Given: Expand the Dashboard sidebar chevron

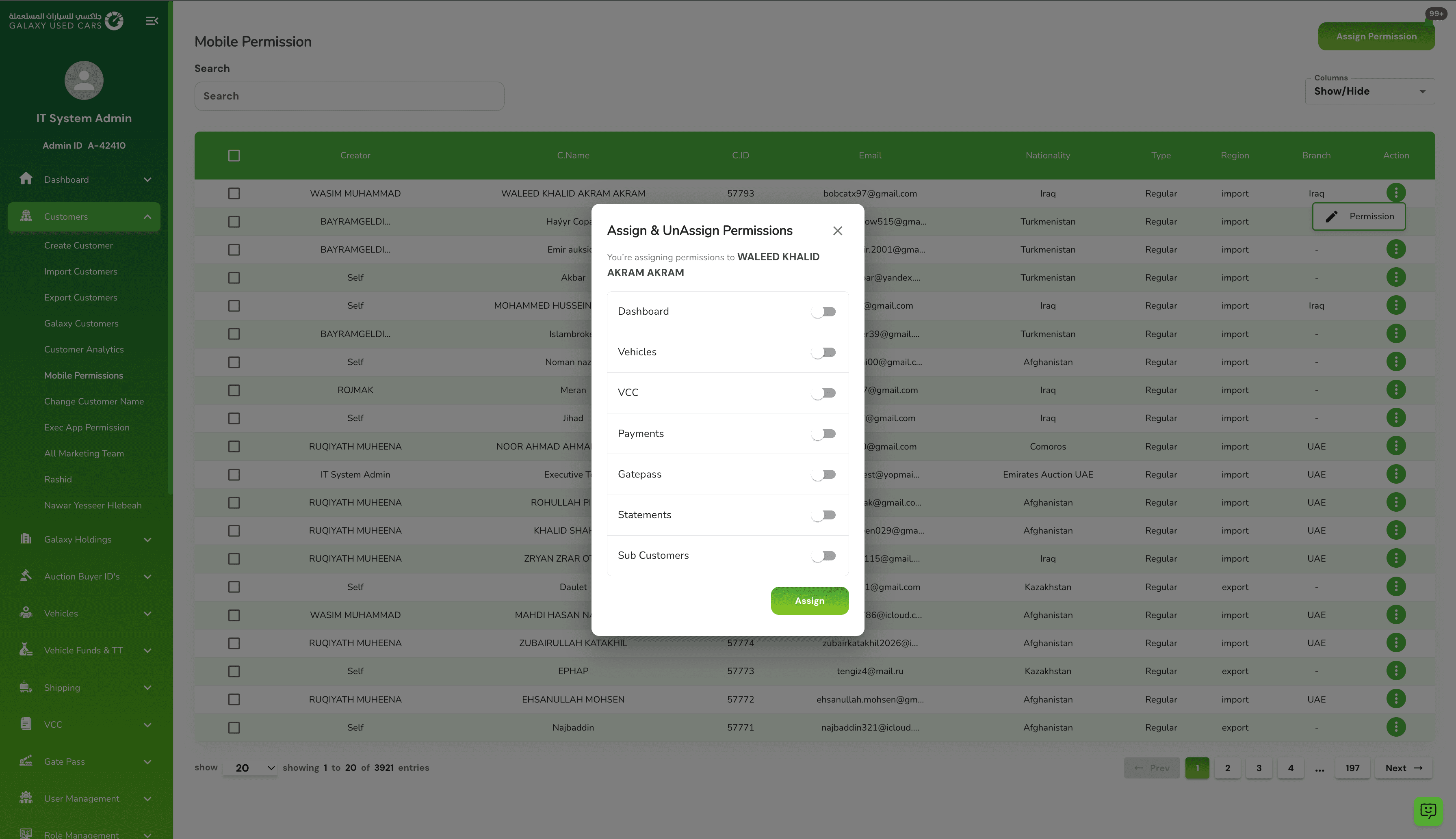Looking at the screenshot, I should (147, 180).
